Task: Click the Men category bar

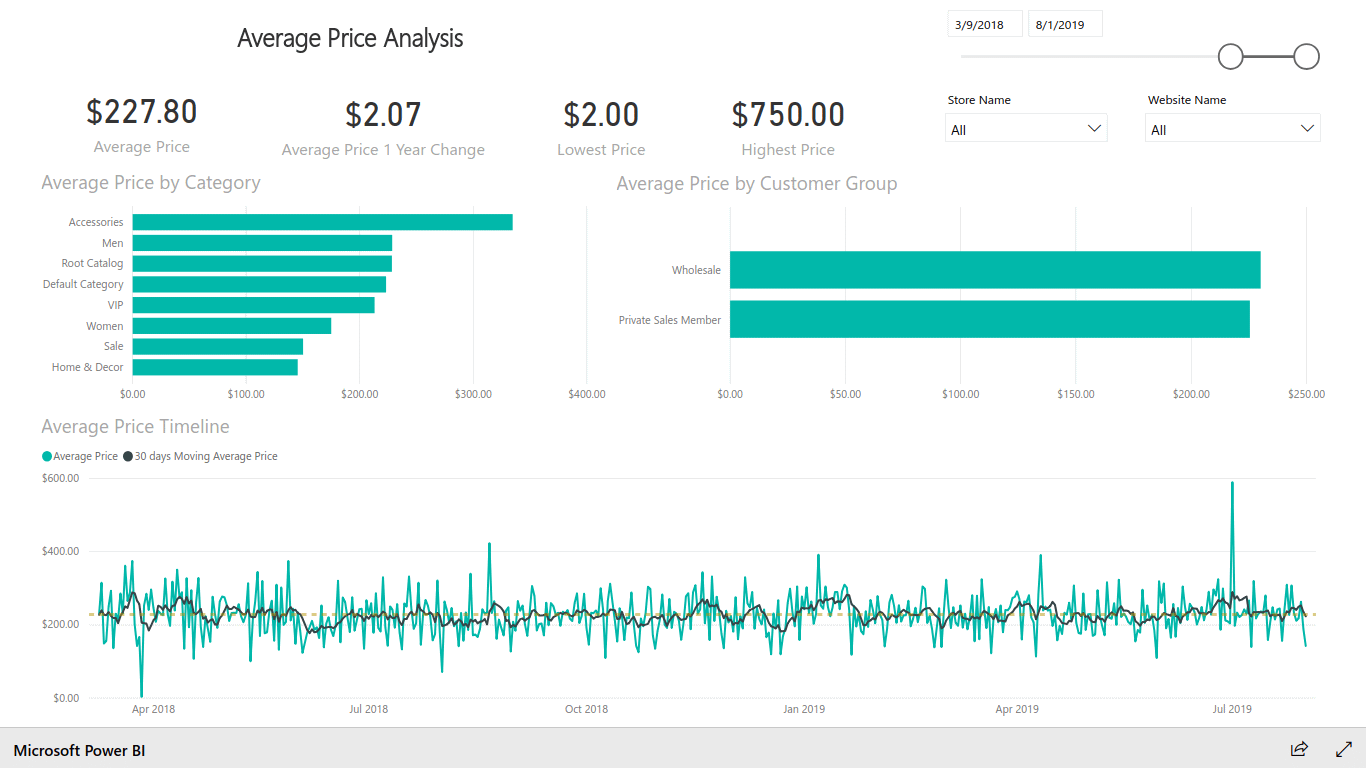Action: [x=263, y=242]
